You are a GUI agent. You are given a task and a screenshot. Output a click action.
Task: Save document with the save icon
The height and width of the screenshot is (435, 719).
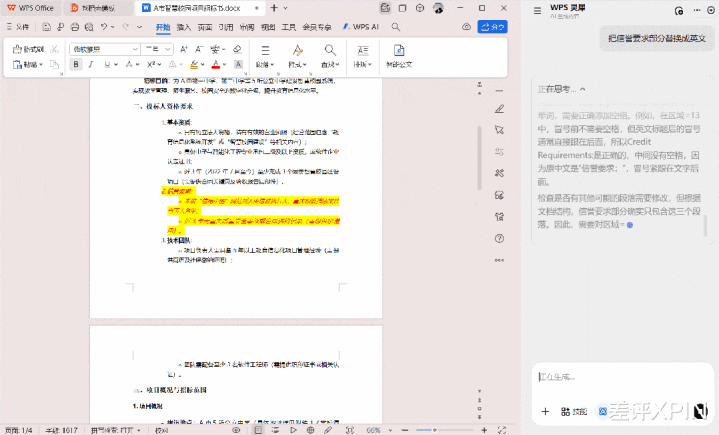(x=46, y=27)
